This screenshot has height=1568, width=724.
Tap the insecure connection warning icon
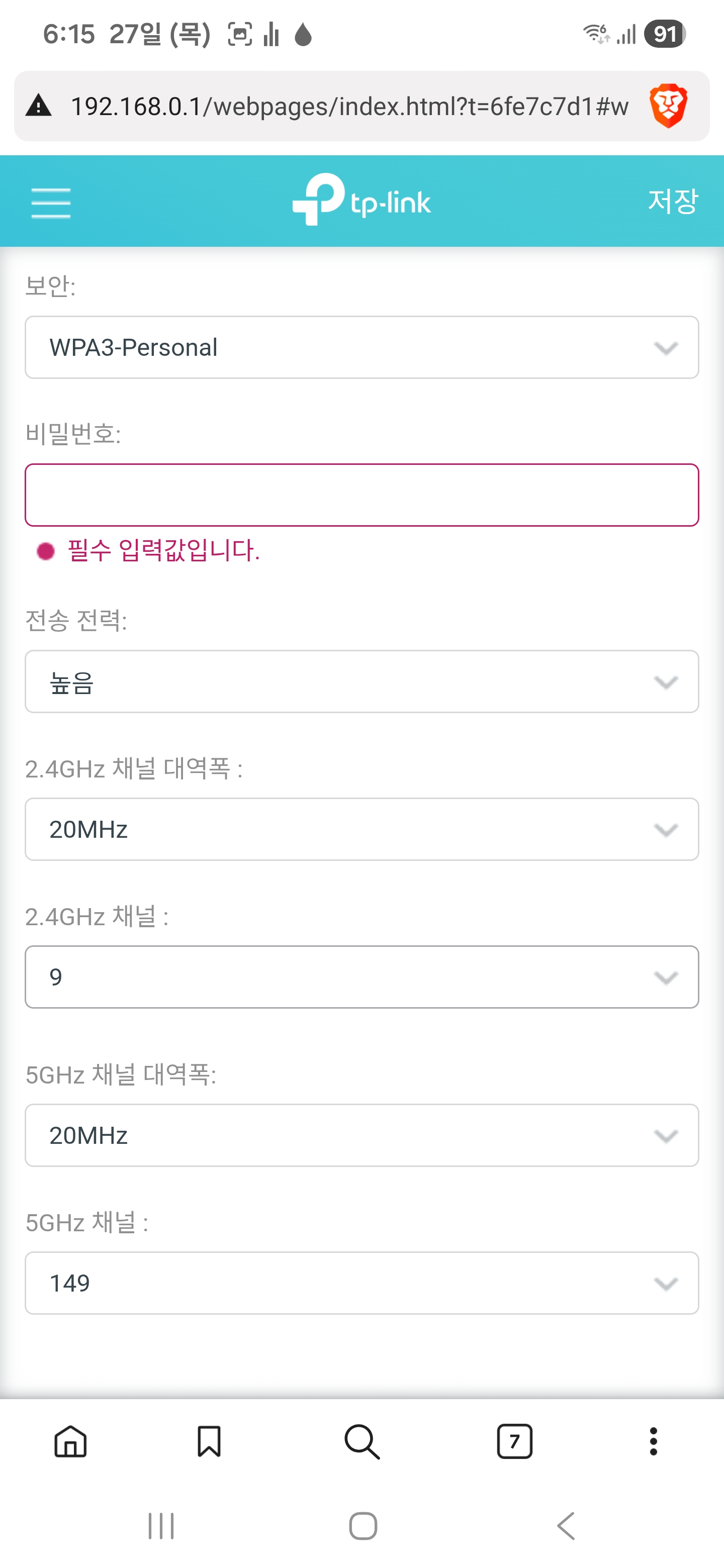[x=38, y=106]
